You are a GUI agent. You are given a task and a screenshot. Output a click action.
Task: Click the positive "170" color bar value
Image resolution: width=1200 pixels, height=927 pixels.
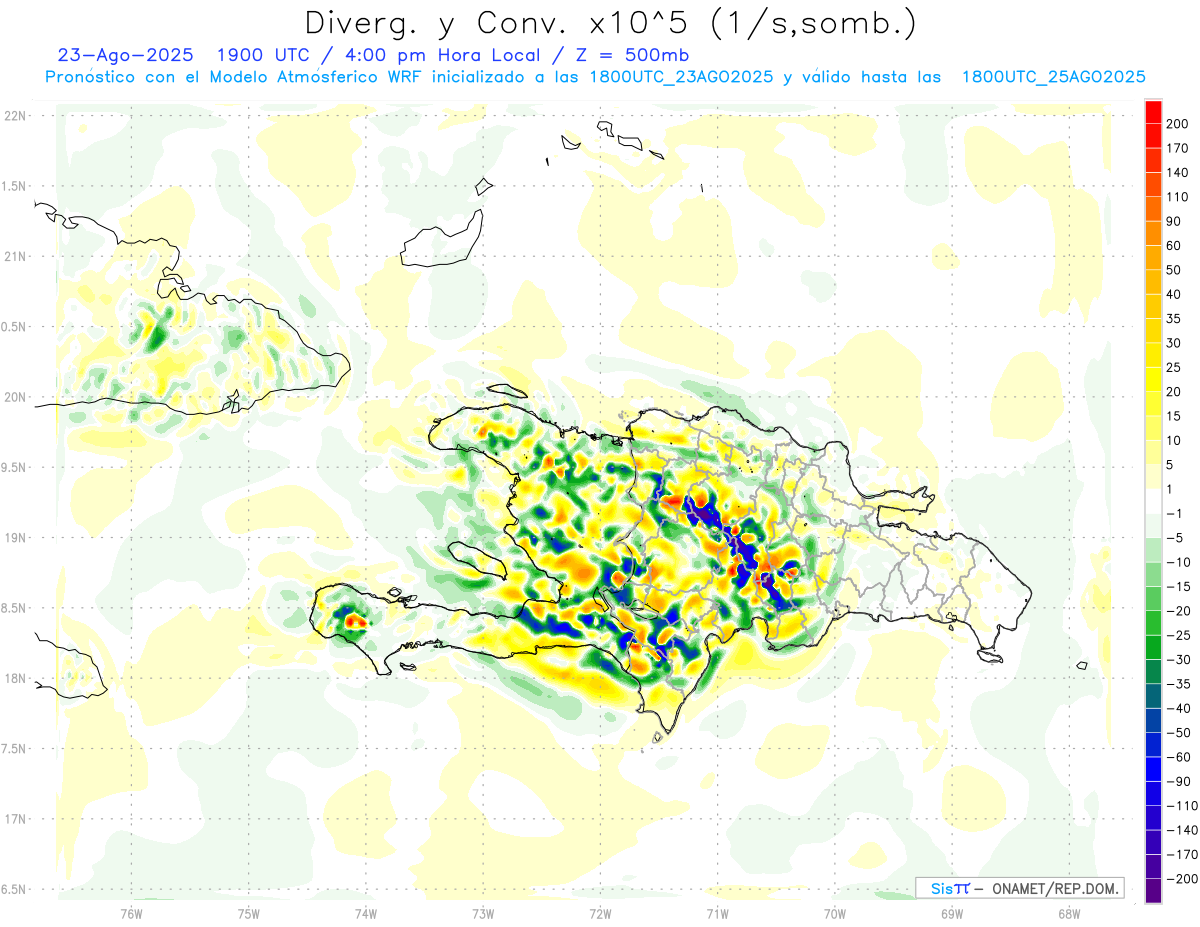pos(1177,148)
